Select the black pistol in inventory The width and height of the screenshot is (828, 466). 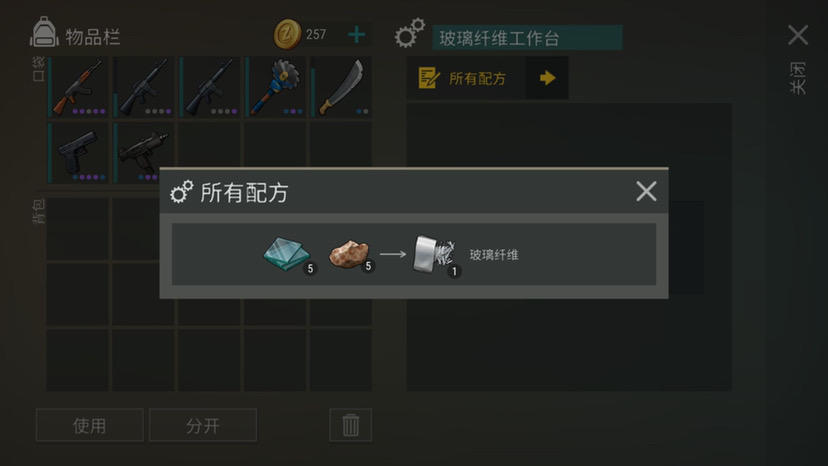pos(78,153)
